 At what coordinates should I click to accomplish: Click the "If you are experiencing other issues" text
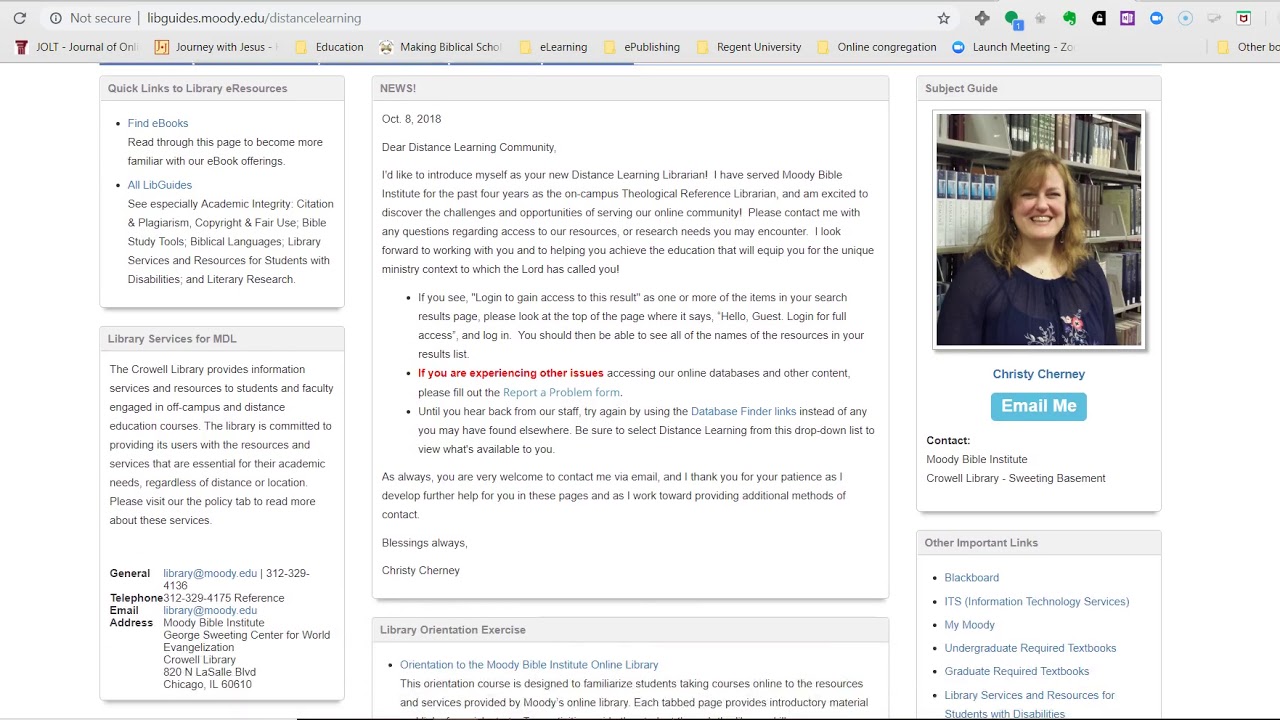click(x=511, y=373)
